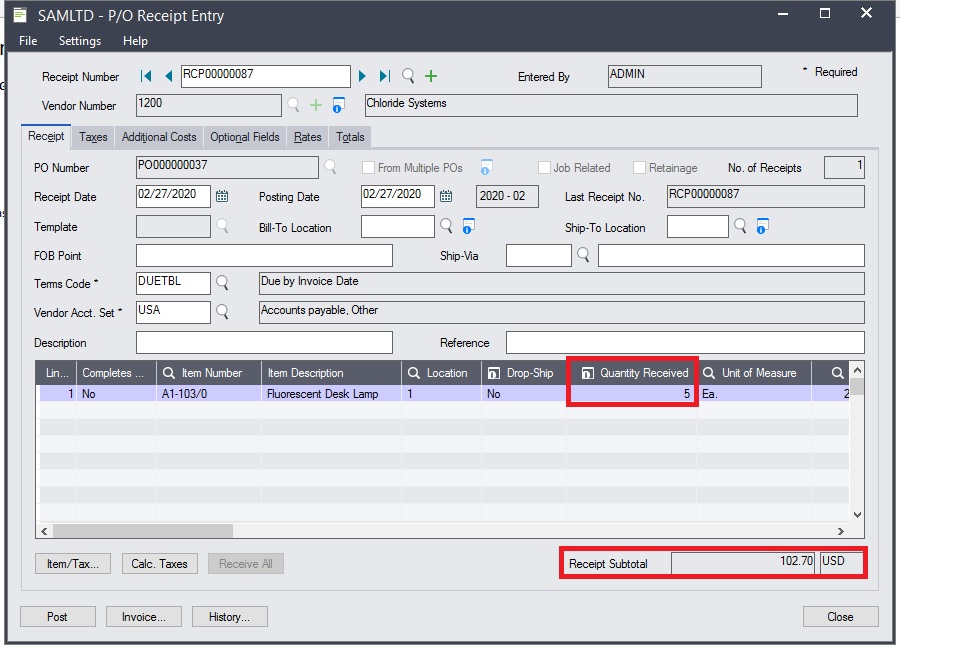Switch to the Additional Costs tab

coord(159,137)
